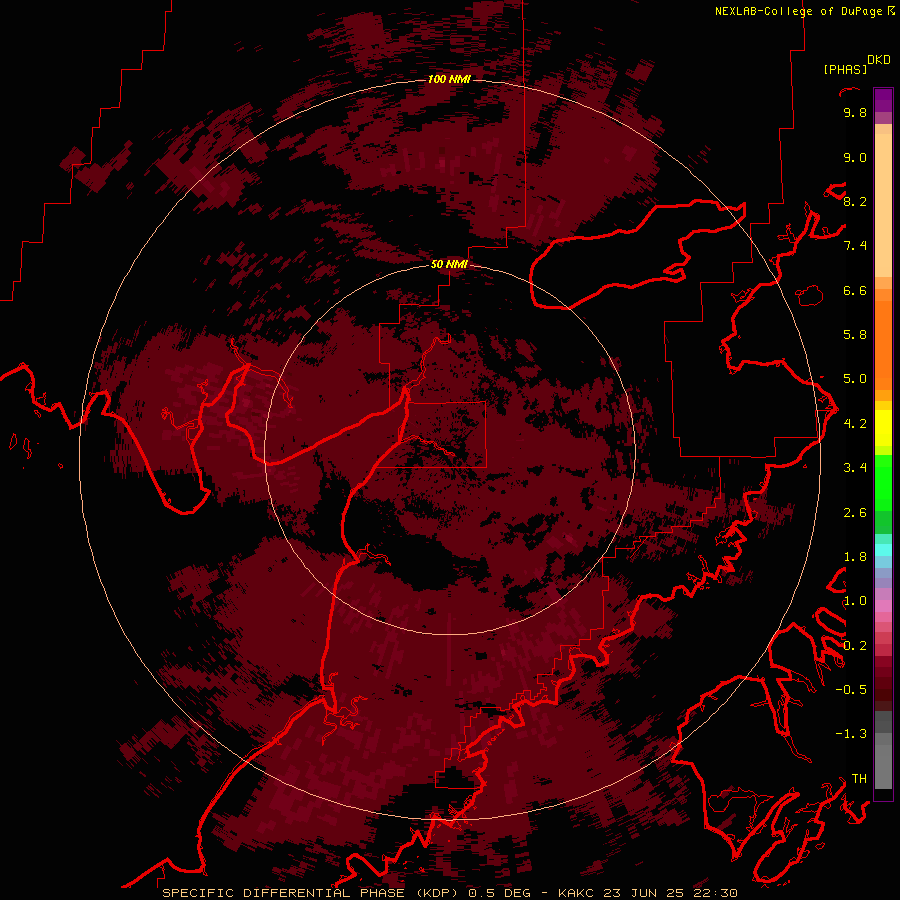Image resolution: width=900 pixels, height=900 pixels.
Task: Click the Specific Differential Phase (KDP) caption at bottom
Action: coord(450,893)
